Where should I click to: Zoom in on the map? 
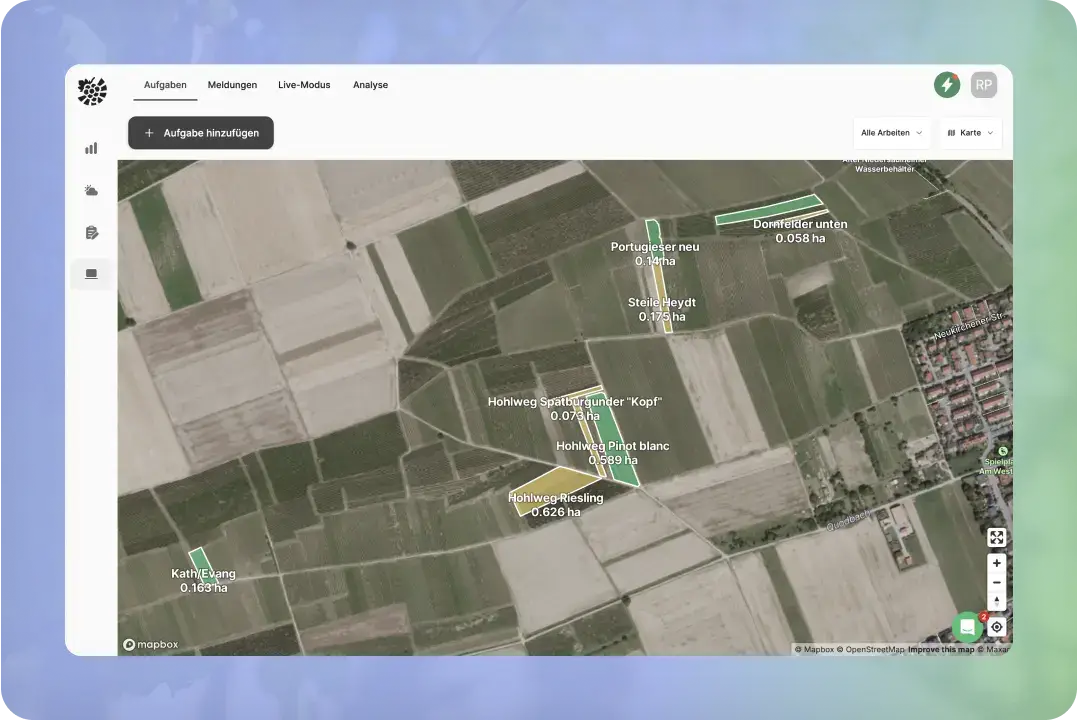(996, 563)
